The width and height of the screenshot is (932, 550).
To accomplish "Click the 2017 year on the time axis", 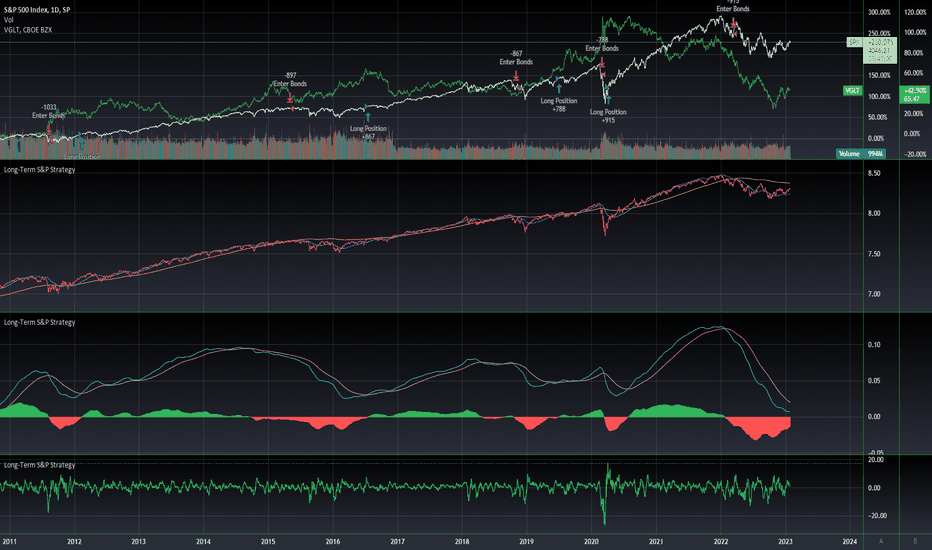I will point(398,542).
